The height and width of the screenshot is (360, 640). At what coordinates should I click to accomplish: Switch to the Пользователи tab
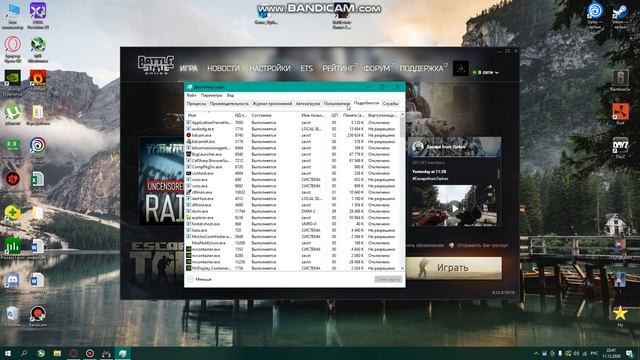[337, 104]
